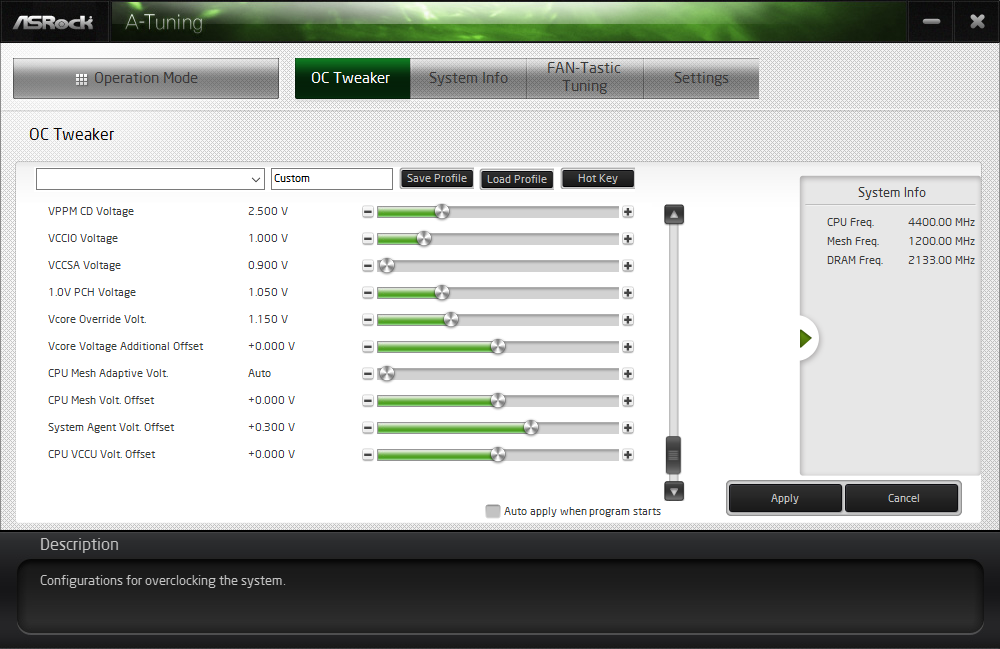Decrease VCCSA Voltage with minus button
Image resolution: width=1000 pixels, height=649 pixels.
368,266
